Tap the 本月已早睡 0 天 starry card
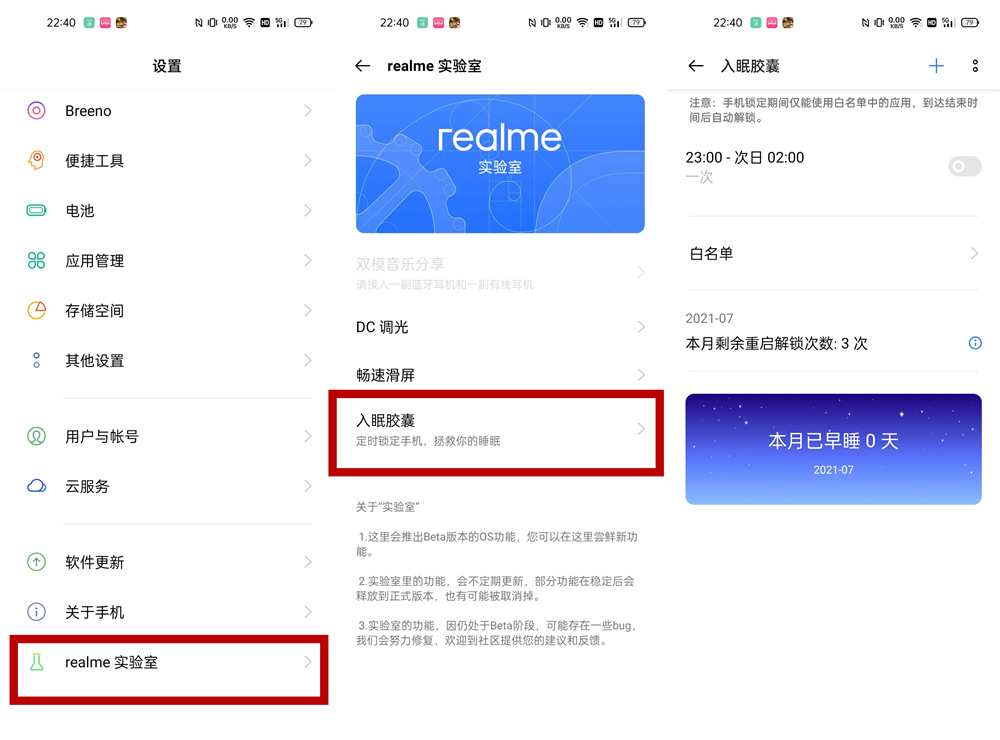This screenshot has width=1000, height=740. pos(833,448)
